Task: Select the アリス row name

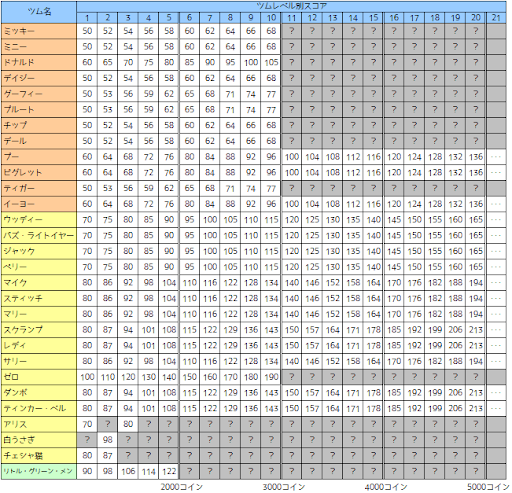Action: coord(39,424)
